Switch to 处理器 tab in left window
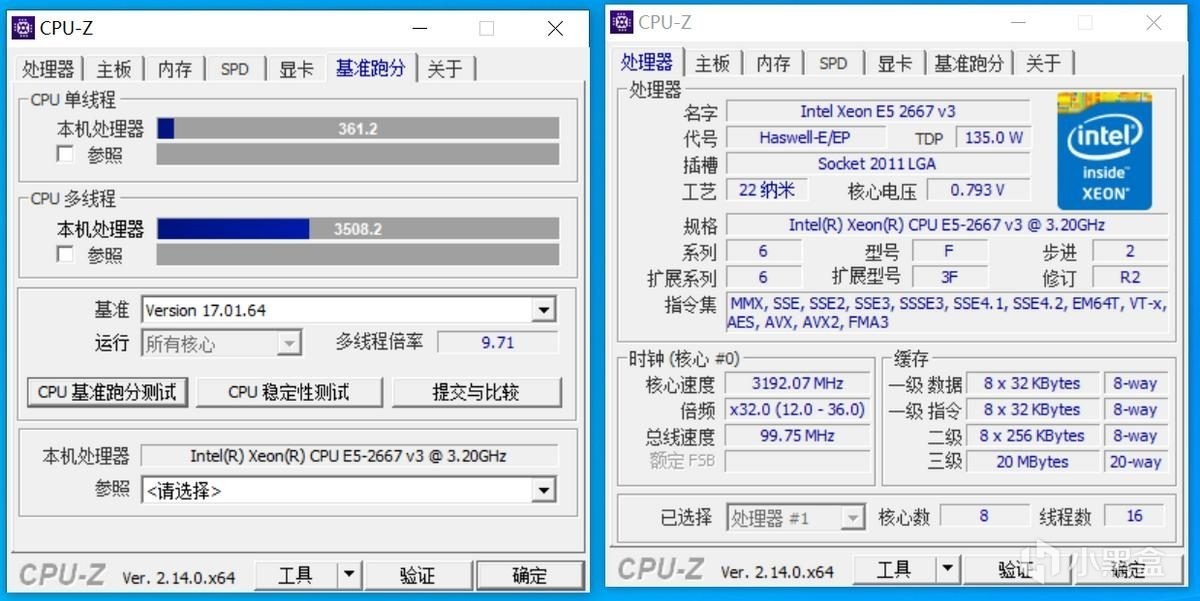 49,69
